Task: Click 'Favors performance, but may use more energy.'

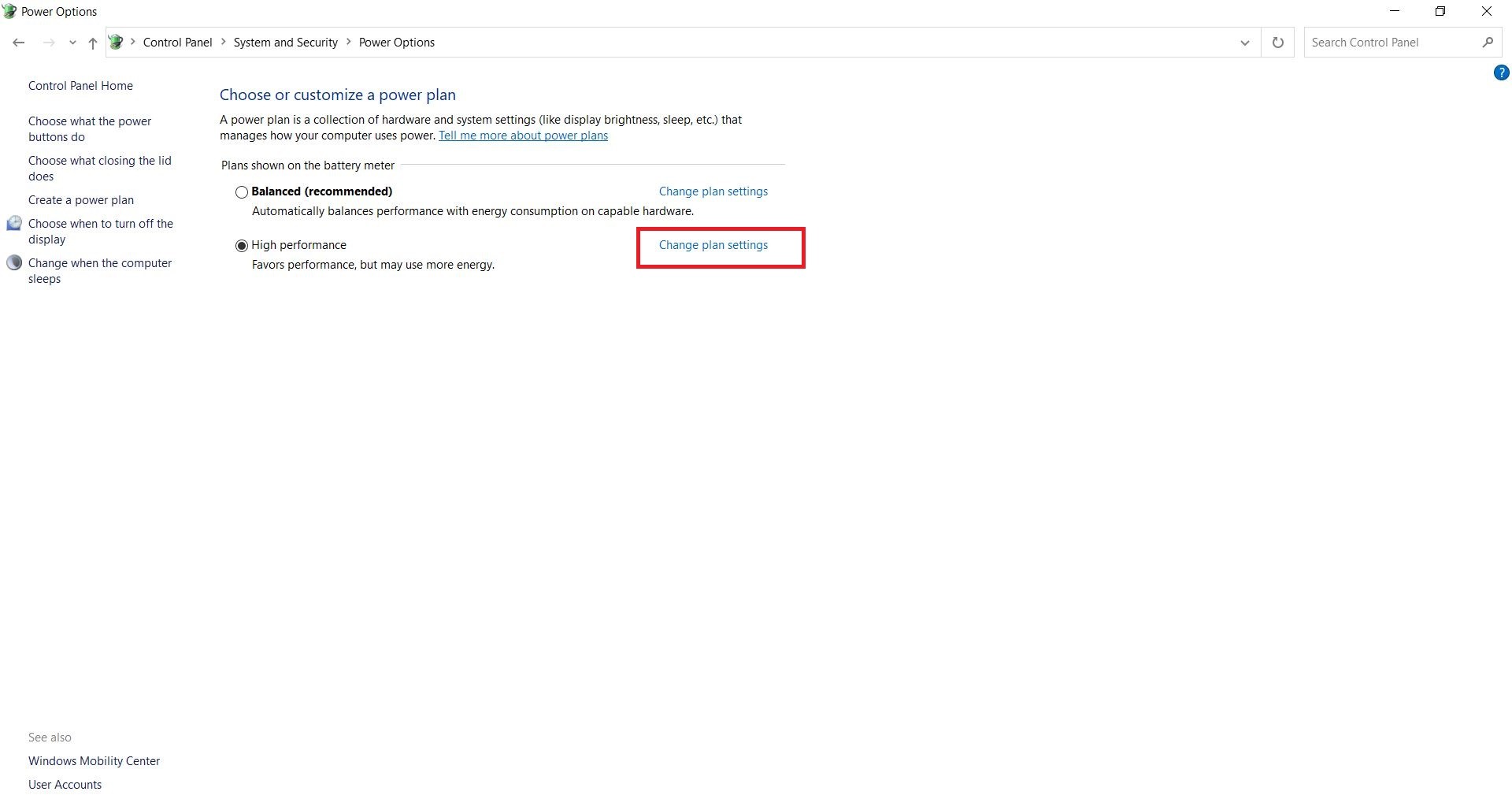Action: [x=373, y=265]
